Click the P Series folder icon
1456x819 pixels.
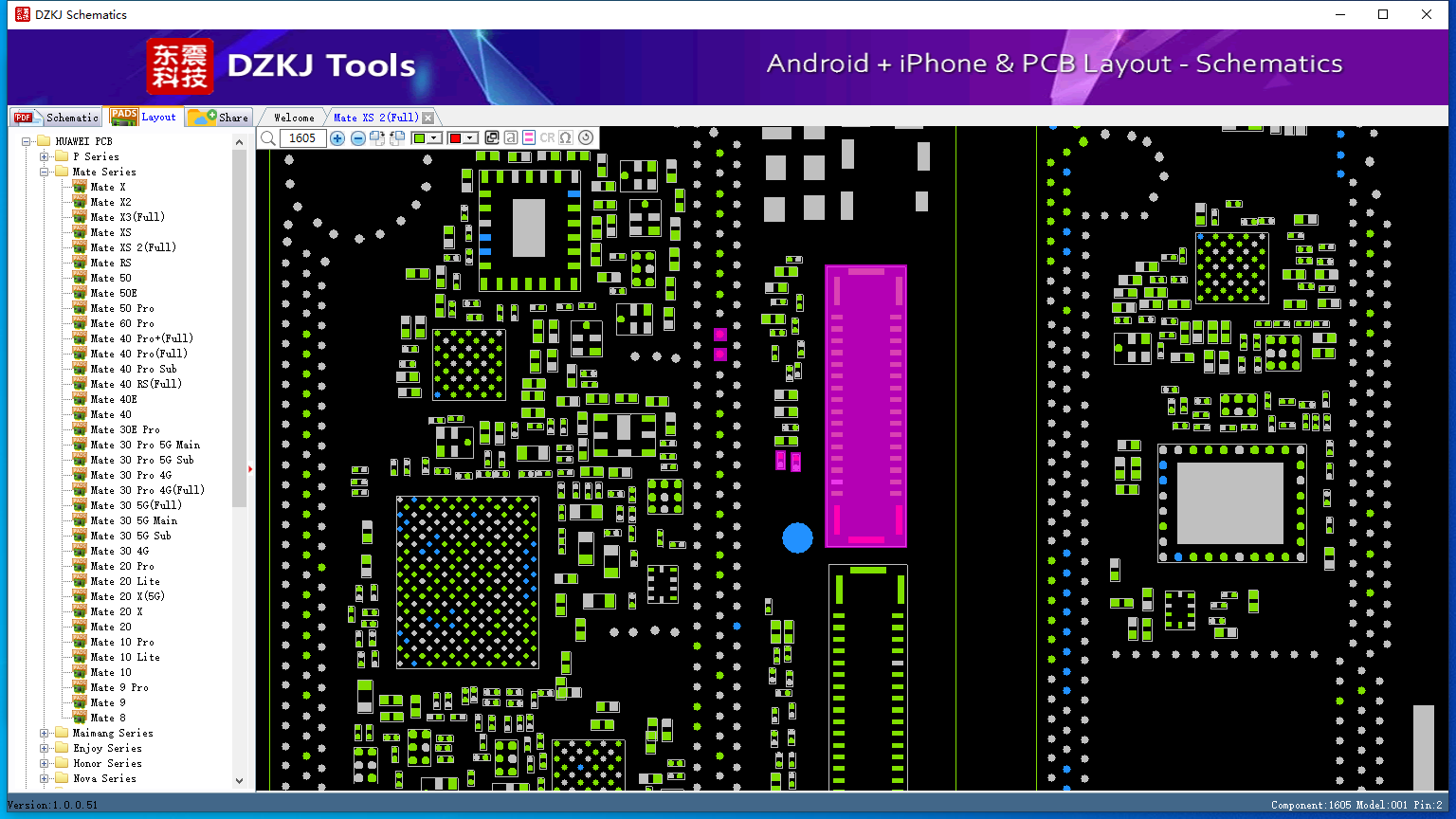[62, 156]
